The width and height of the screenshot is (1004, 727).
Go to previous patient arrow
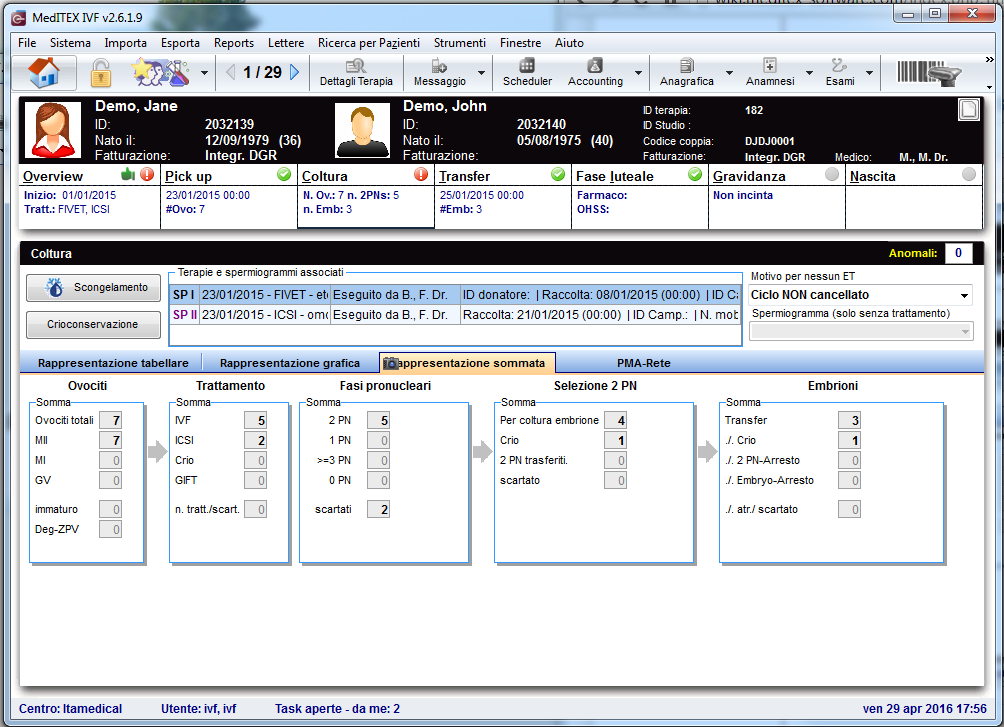[x=231, y=72]
